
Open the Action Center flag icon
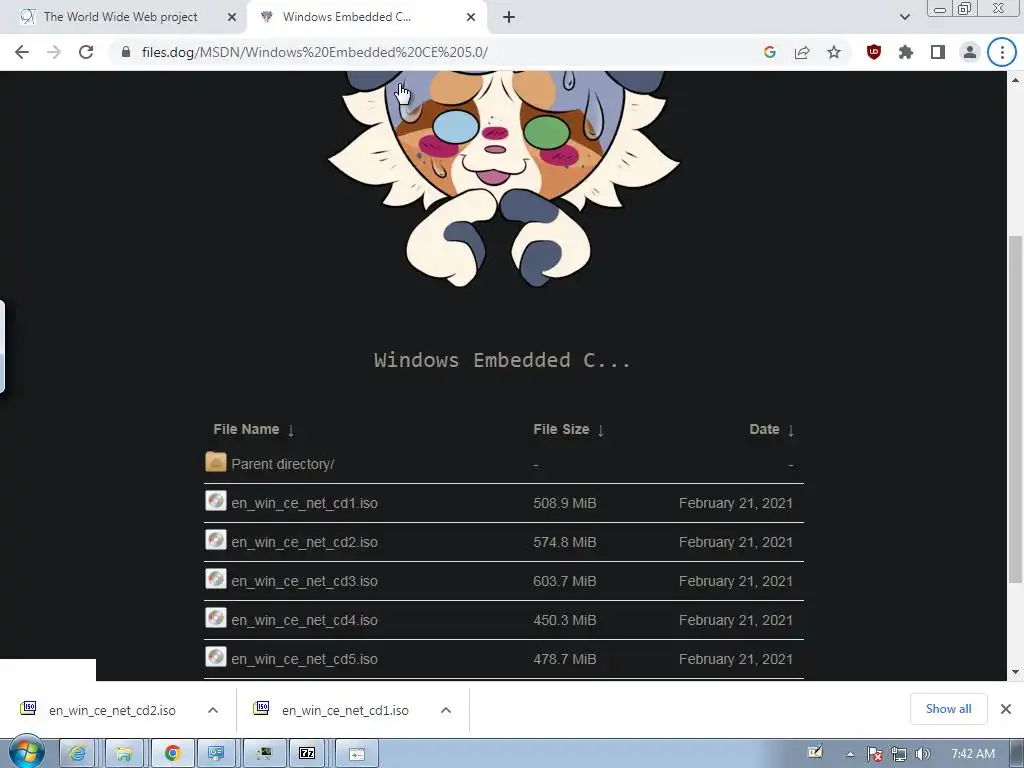[x=874, y=754]
